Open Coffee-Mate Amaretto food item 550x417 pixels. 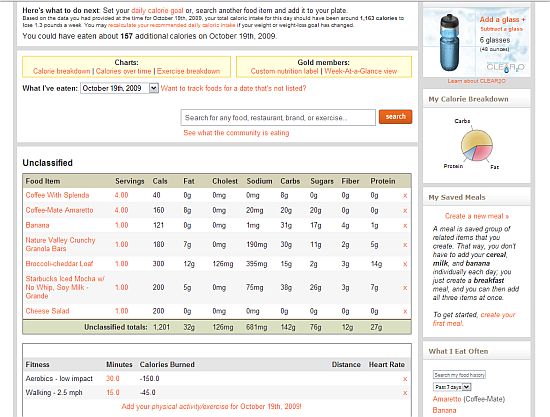pyautogui.click(x=59, y=210)
